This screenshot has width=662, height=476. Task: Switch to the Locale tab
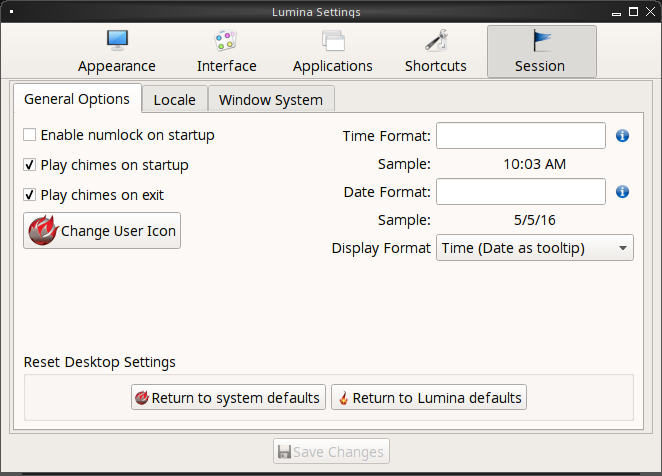174,100
